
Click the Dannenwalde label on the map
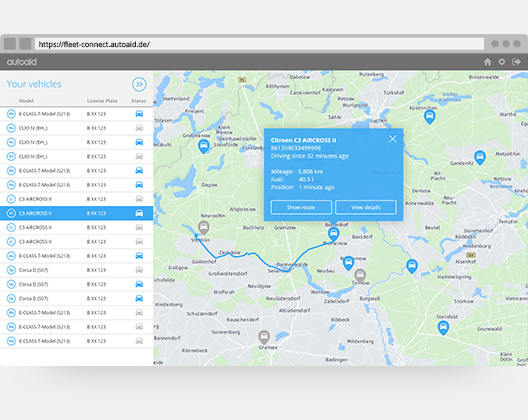292,264
